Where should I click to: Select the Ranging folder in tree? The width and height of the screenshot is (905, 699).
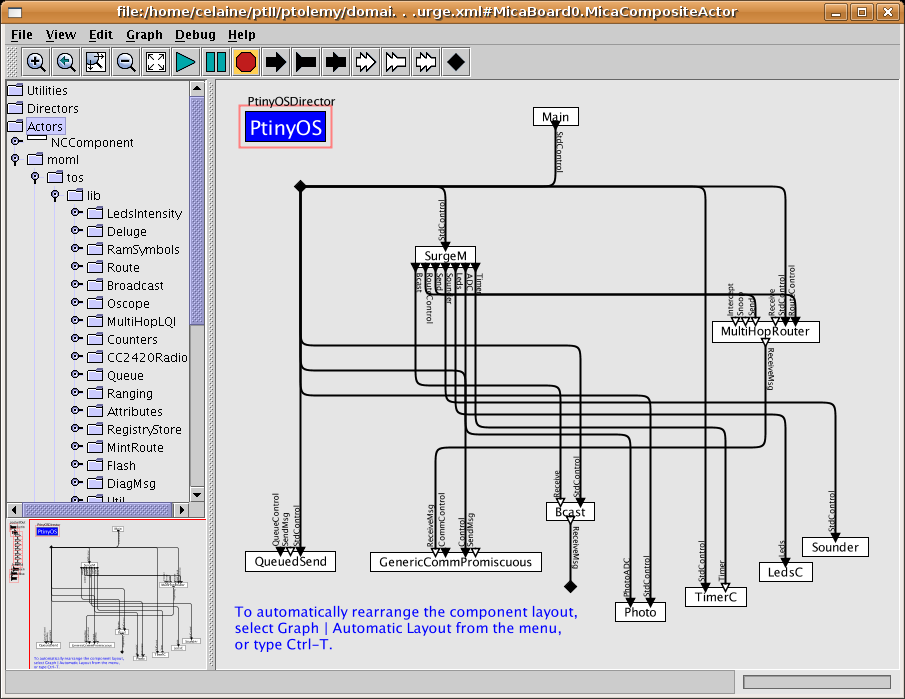(x=120, y=394)
